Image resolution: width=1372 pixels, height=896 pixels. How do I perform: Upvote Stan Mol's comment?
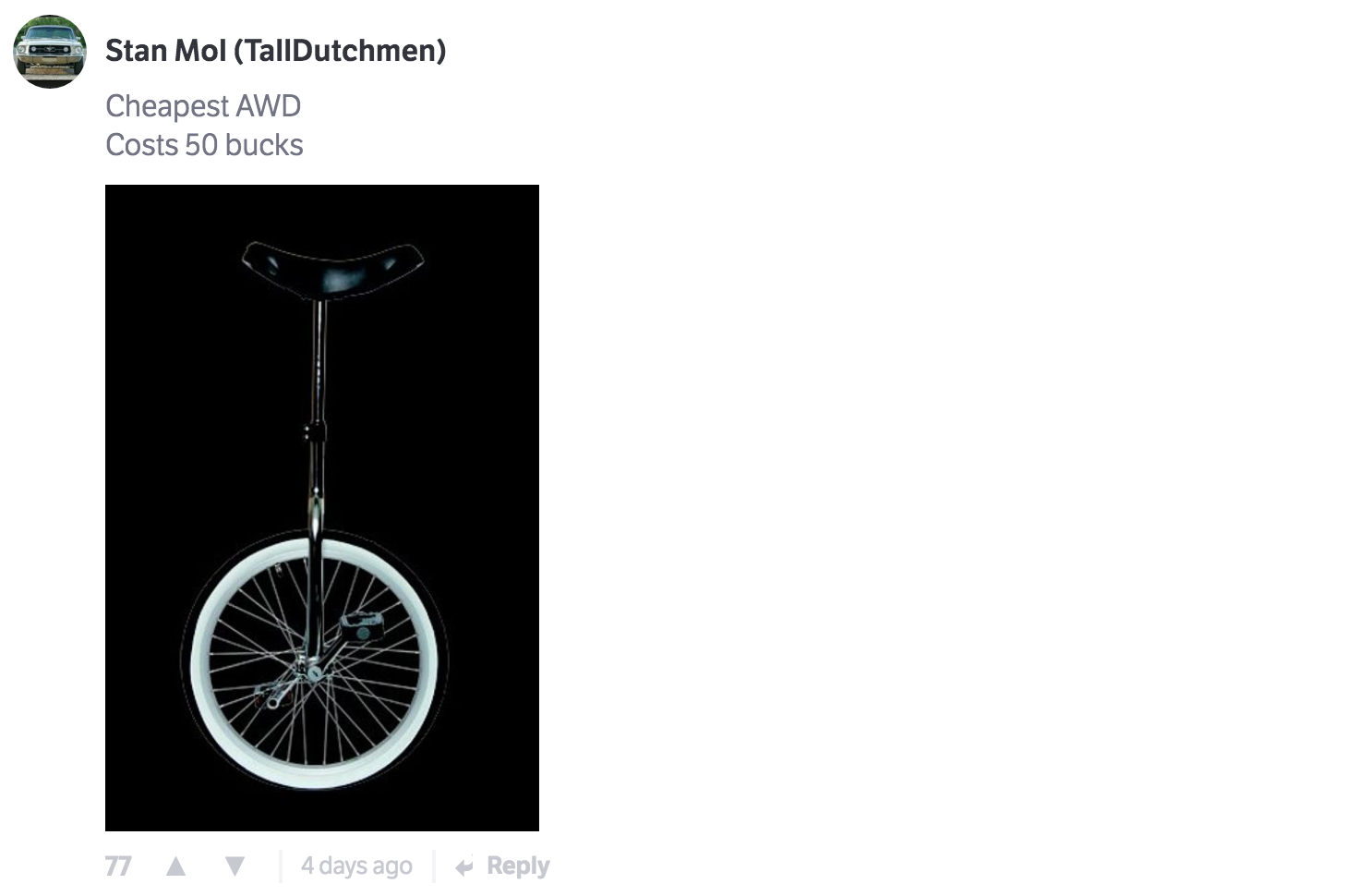(175, 866)
